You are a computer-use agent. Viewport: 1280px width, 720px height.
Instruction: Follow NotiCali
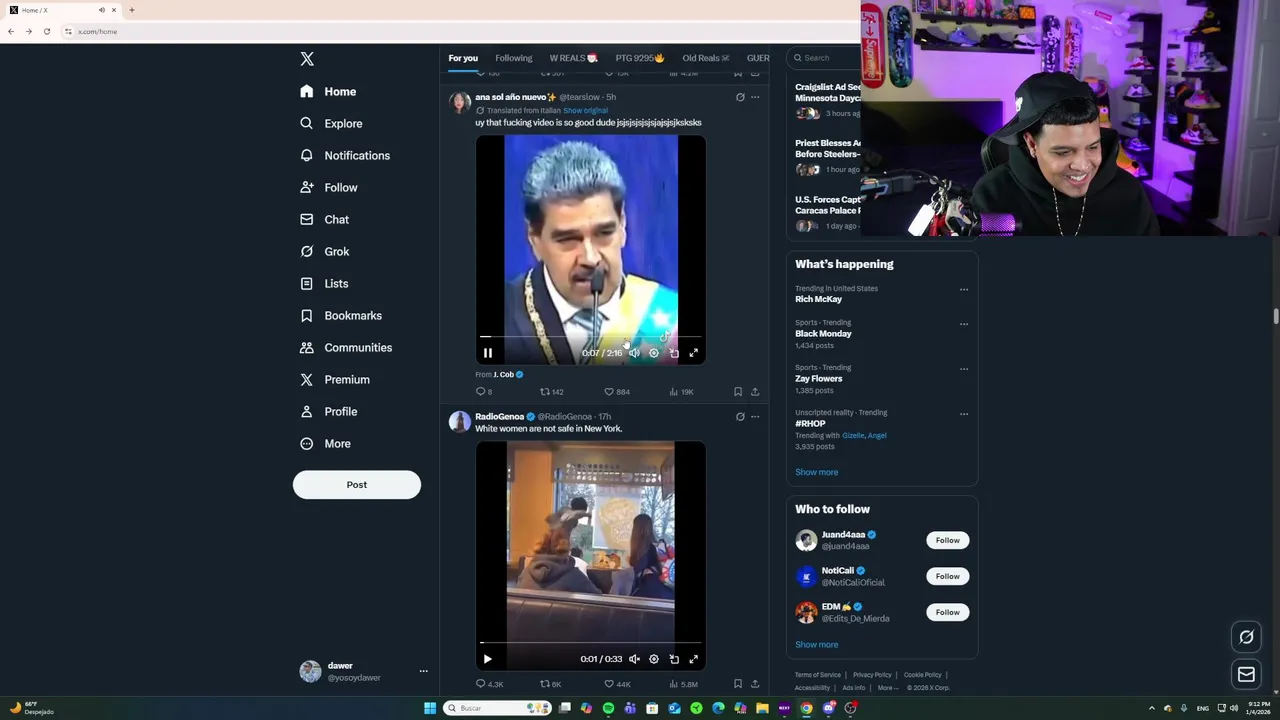click(x=947, y=576)
